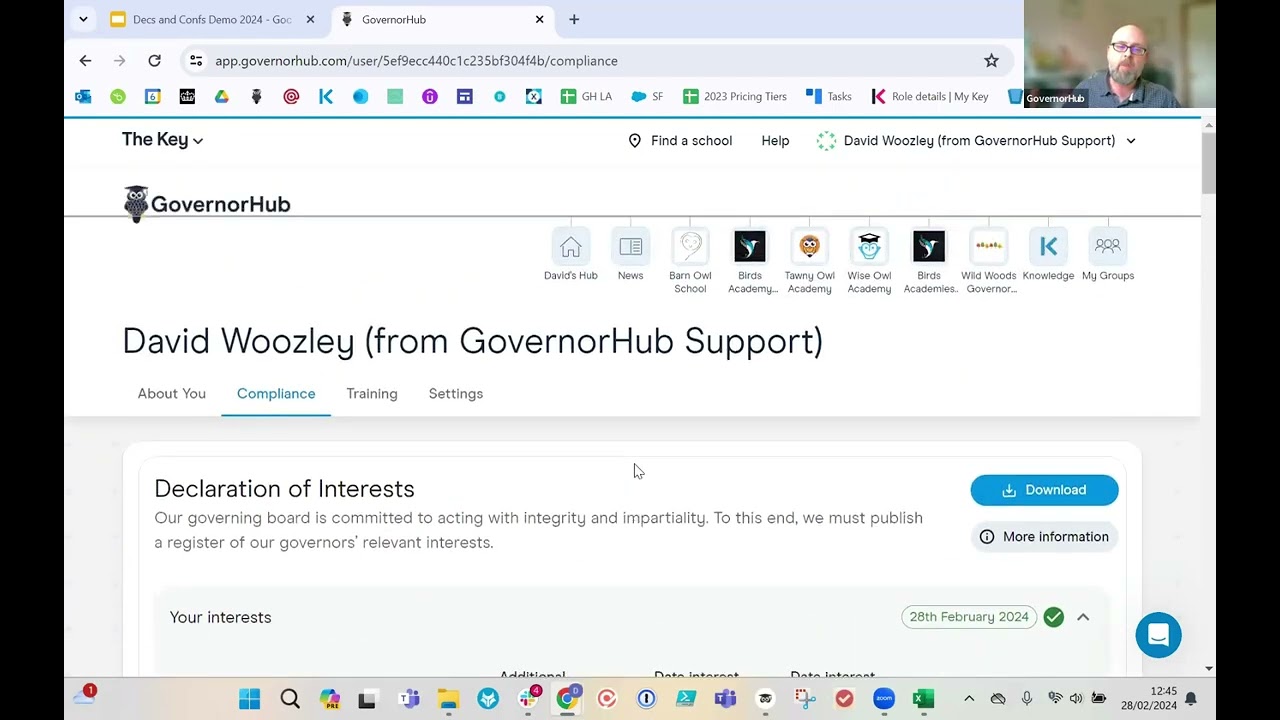The width and height of the screenshot is (1280, 720).
Task: Open volume control in system tray
Action: click(x=1076, y=699)
